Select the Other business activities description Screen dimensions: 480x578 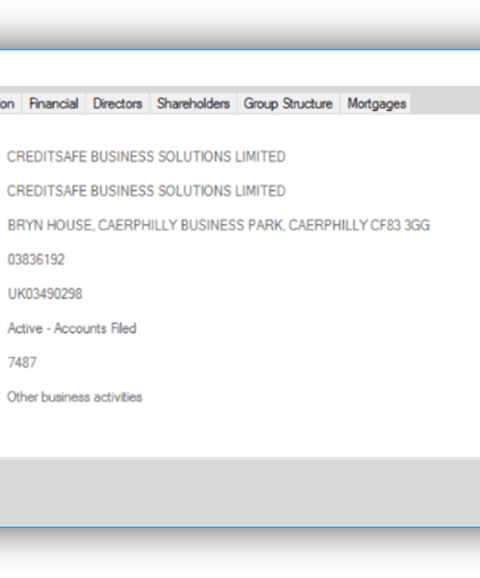coord(74,397)
